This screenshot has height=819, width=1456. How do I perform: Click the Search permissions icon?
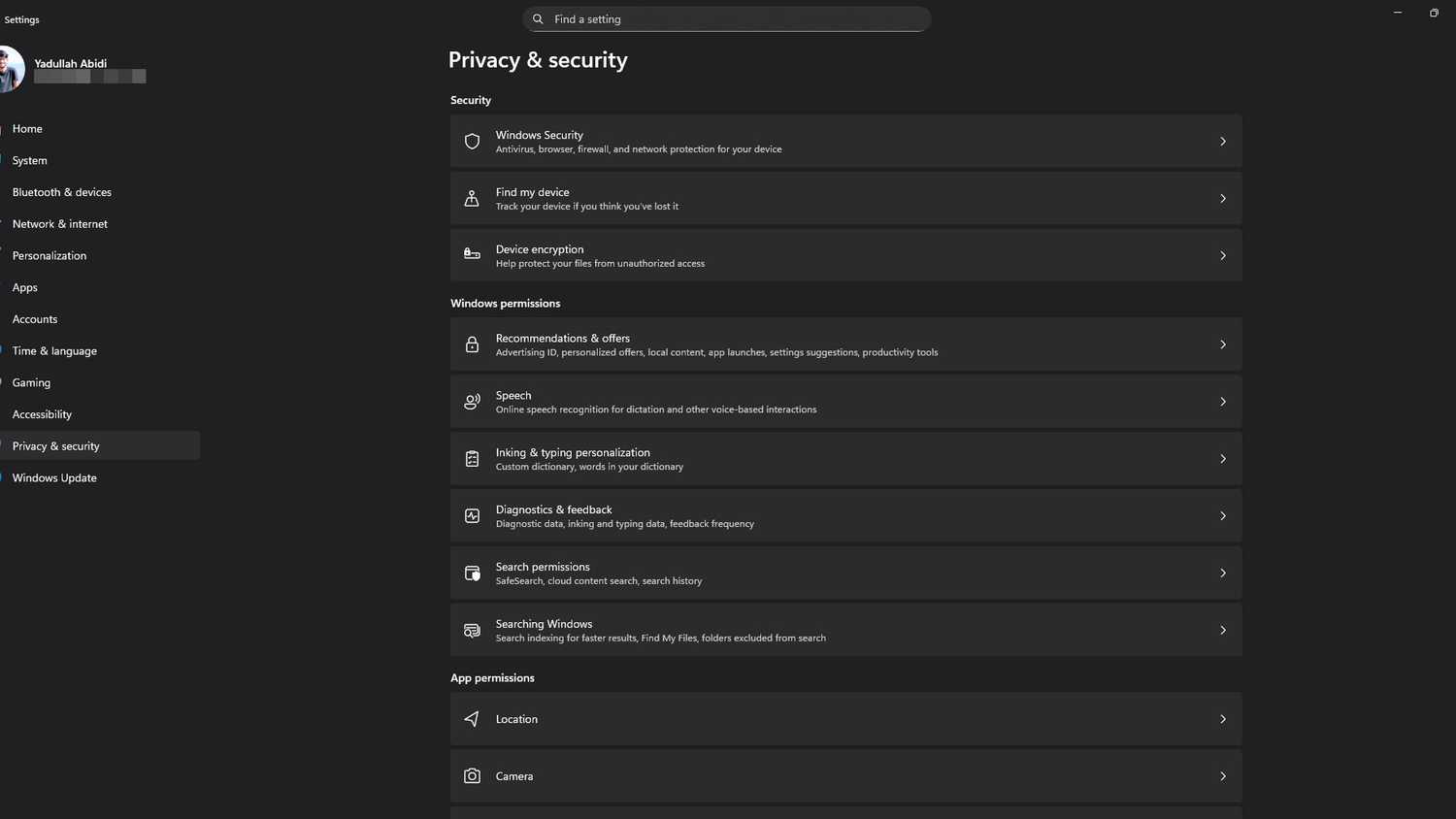pyautogui.click(x=472, y=573)
